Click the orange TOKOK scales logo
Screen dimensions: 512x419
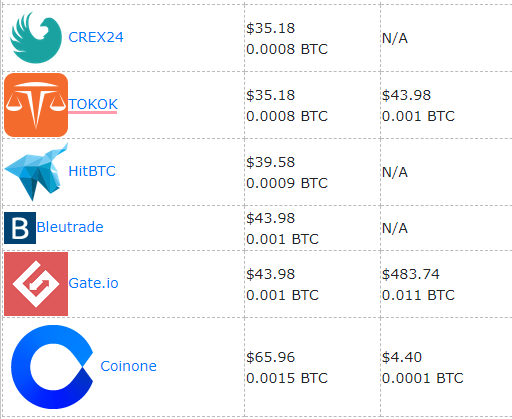pyautogui.click(x=36, y=105)
